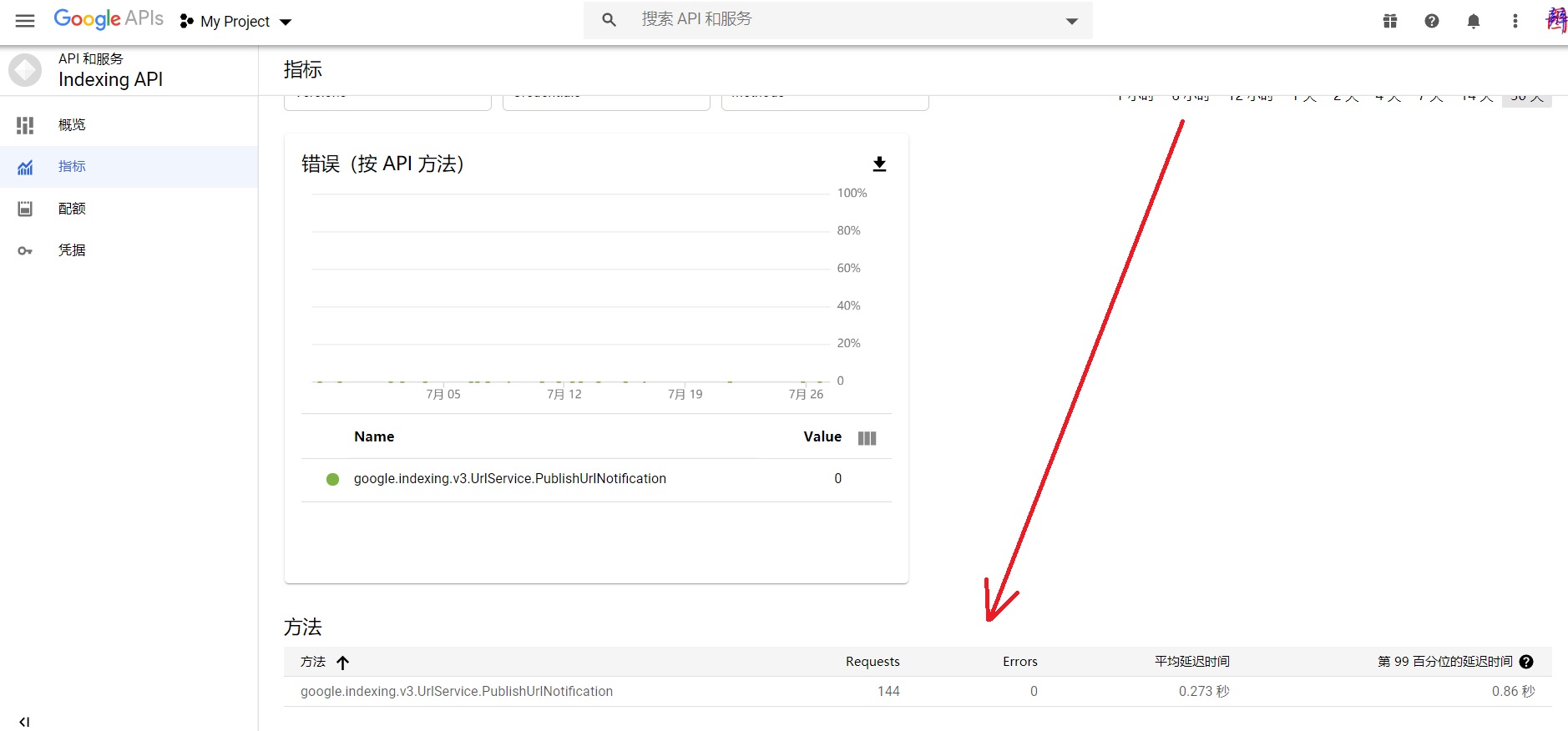The width and height of the screenshot is (1568, 731).
Task: Click help icon beside 99th percentile latency
Action: coord(1526,662)
